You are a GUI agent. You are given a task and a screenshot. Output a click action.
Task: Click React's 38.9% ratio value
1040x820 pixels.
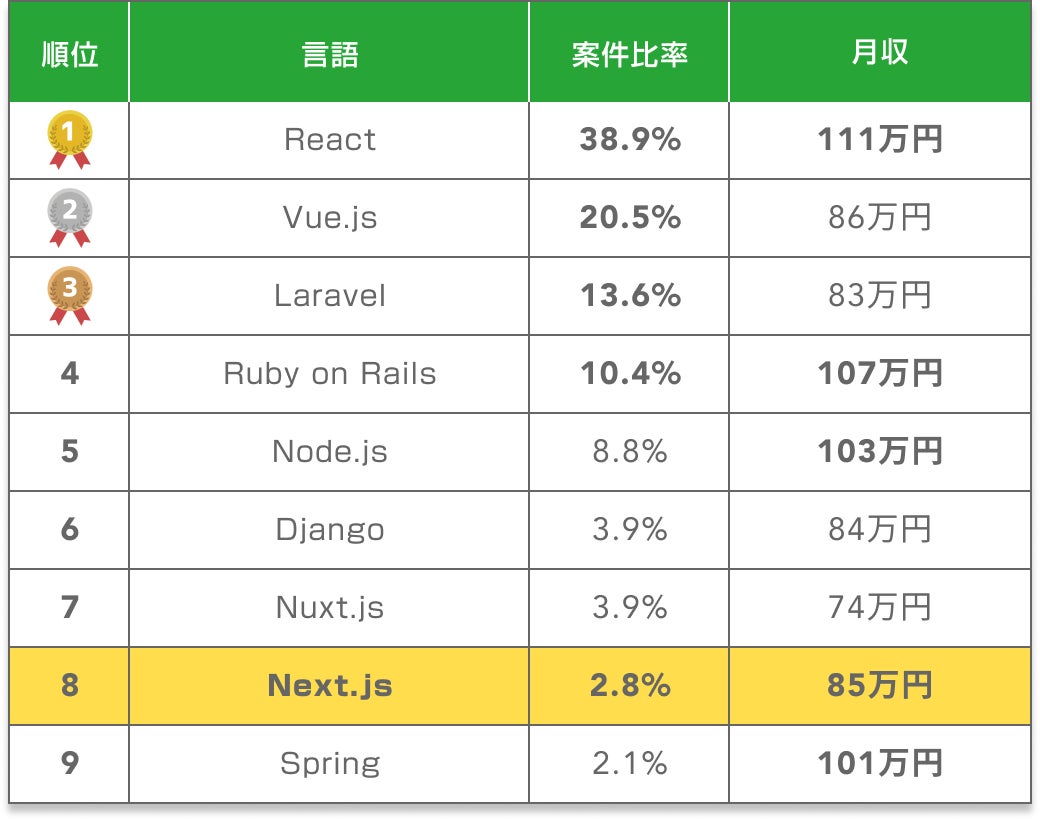click(x=630, y=140)
